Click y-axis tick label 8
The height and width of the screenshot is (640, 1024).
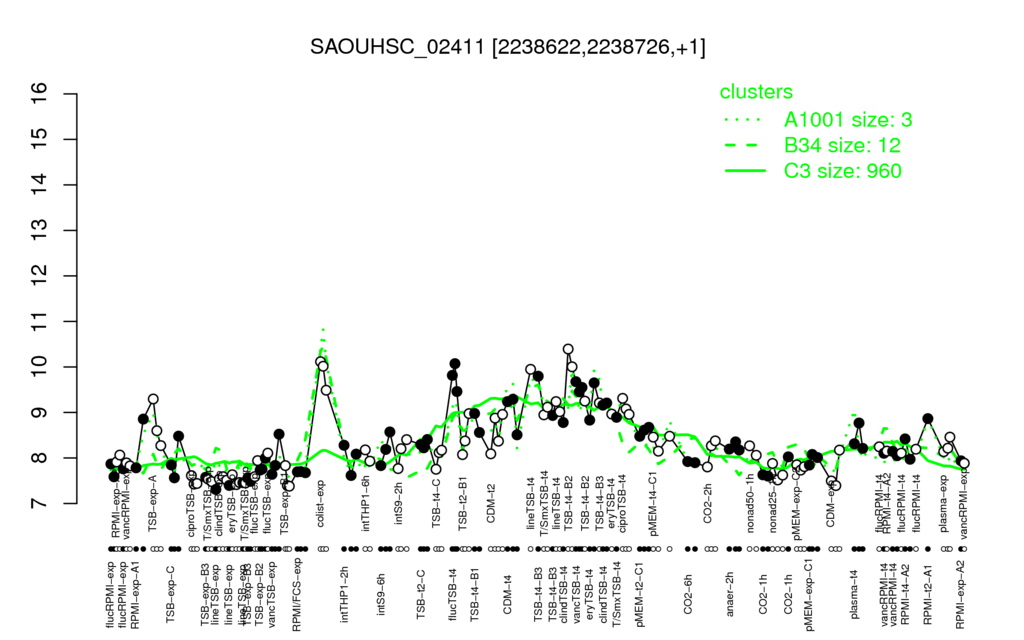pyautogui.click(x=40, y=458)
